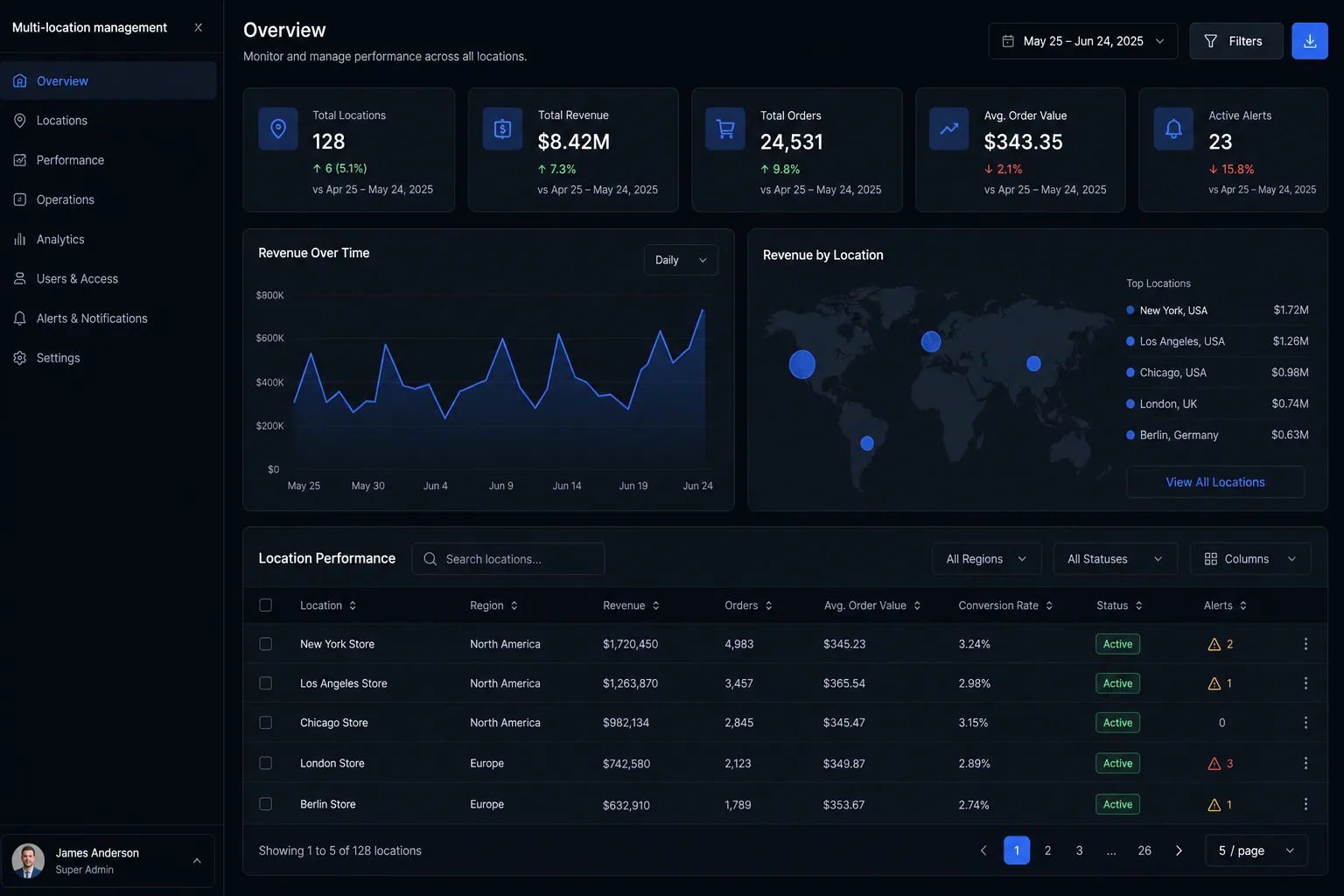1344x896 pixels.
Task: Sort table by Alerts column
Action: pyautogui.click(x=1226, y=605)
